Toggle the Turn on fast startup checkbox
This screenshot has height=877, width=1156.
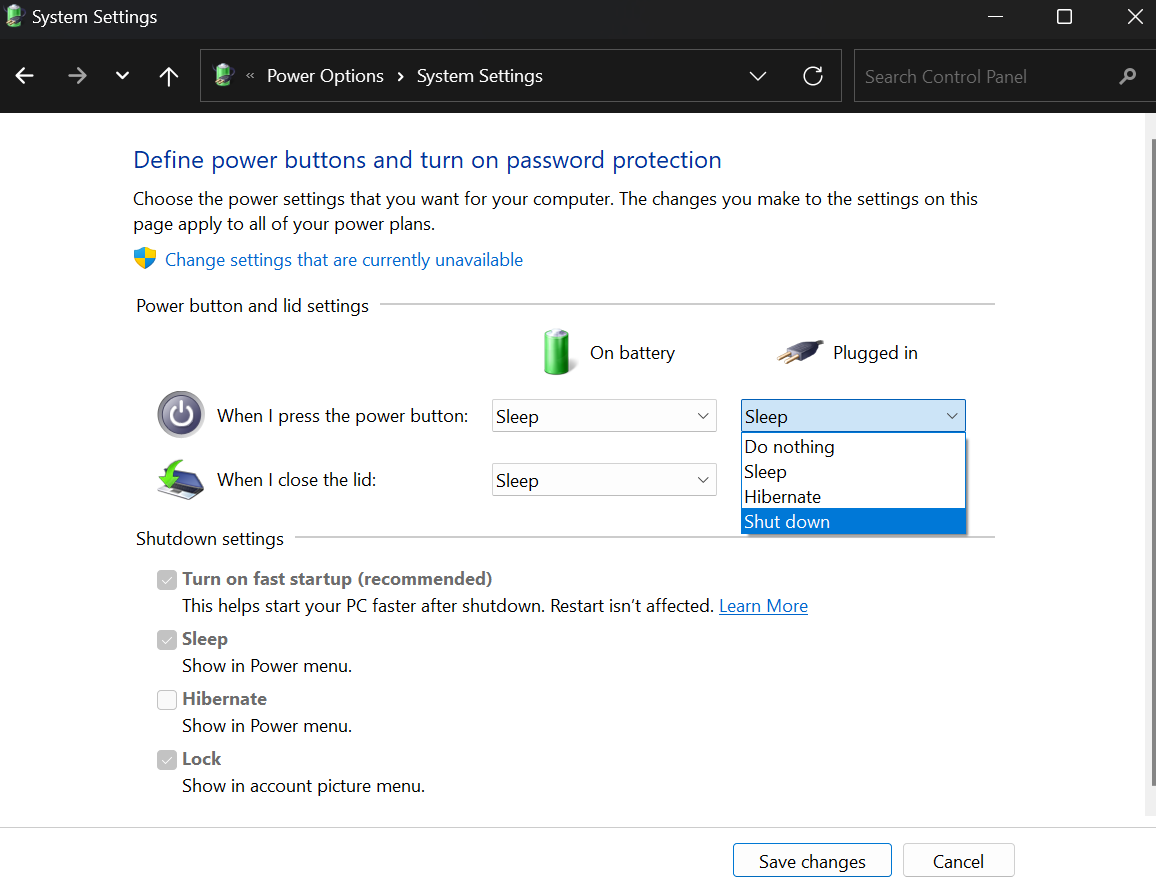click(x=167, y=580)
